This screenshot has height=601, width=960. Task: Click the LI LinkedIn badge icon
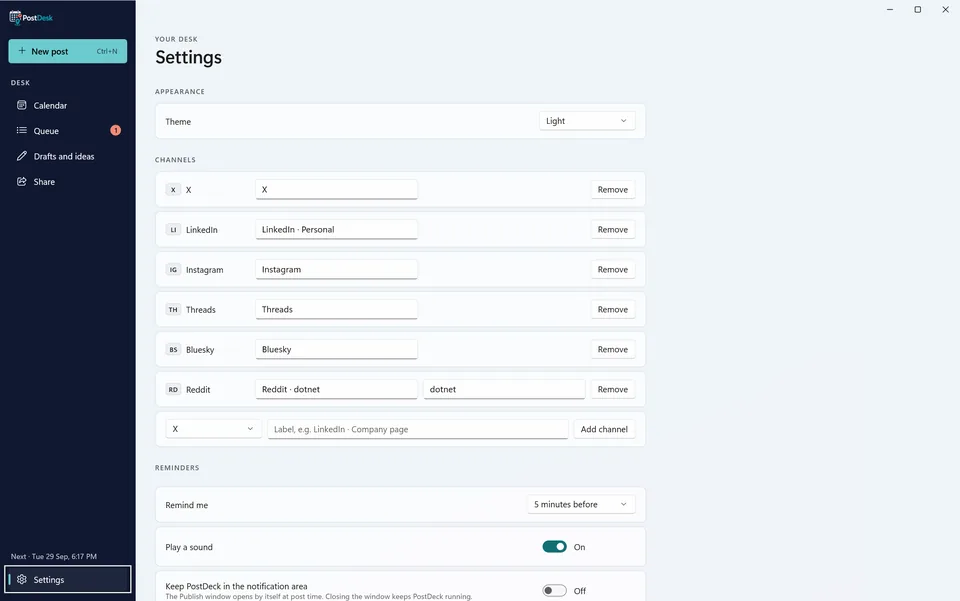pyautogui.click(x=173, y=230)
